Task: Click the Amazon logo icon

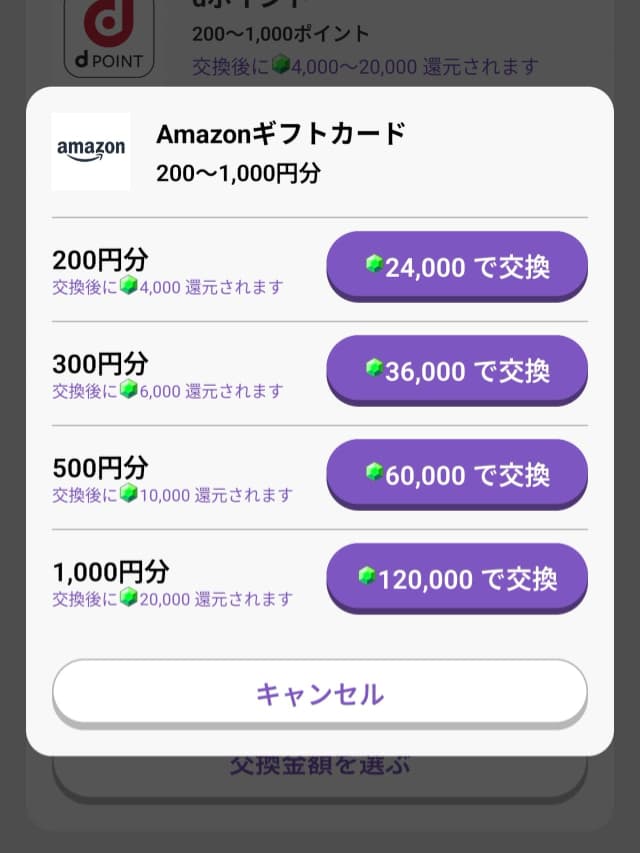Action: click(x=89, y=151)
